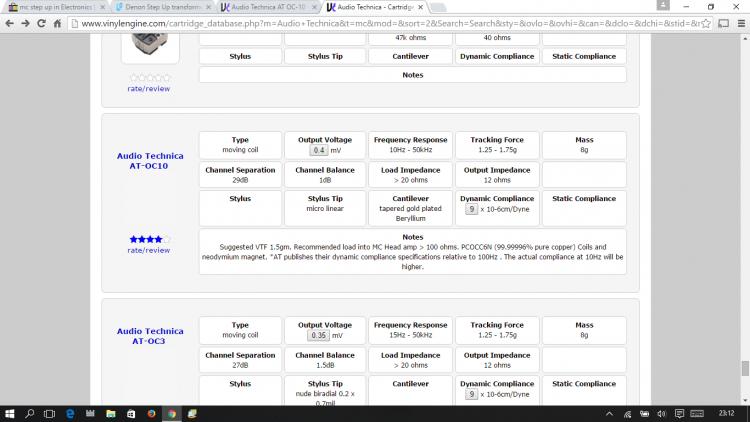Open the volume control tray icon
This screenshot has width=750, height=422.
pos(662,414)
